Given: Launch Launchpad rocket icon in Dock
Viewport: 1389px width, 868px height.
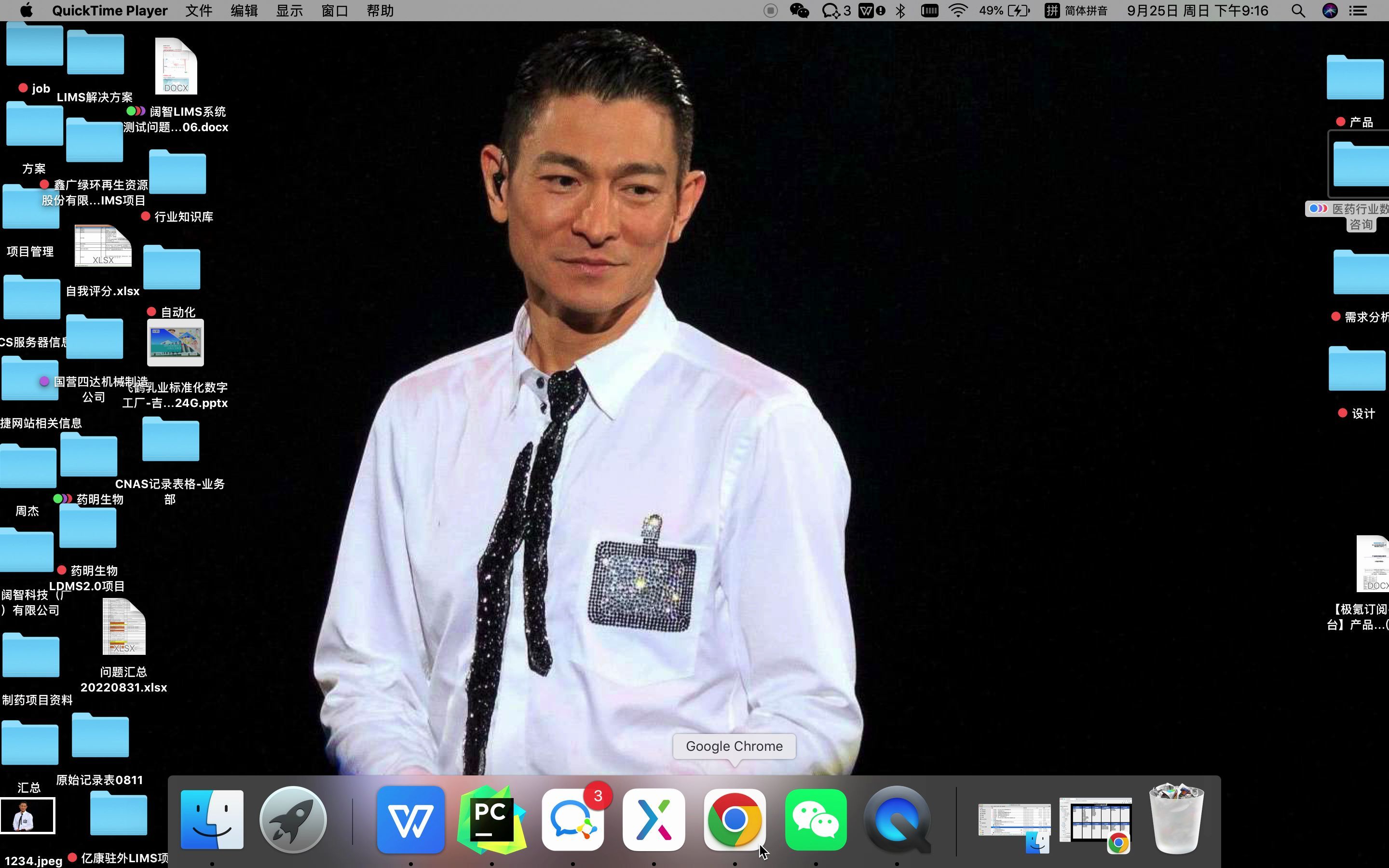Looking at the screenshot, I should click(x=293, y=819).
